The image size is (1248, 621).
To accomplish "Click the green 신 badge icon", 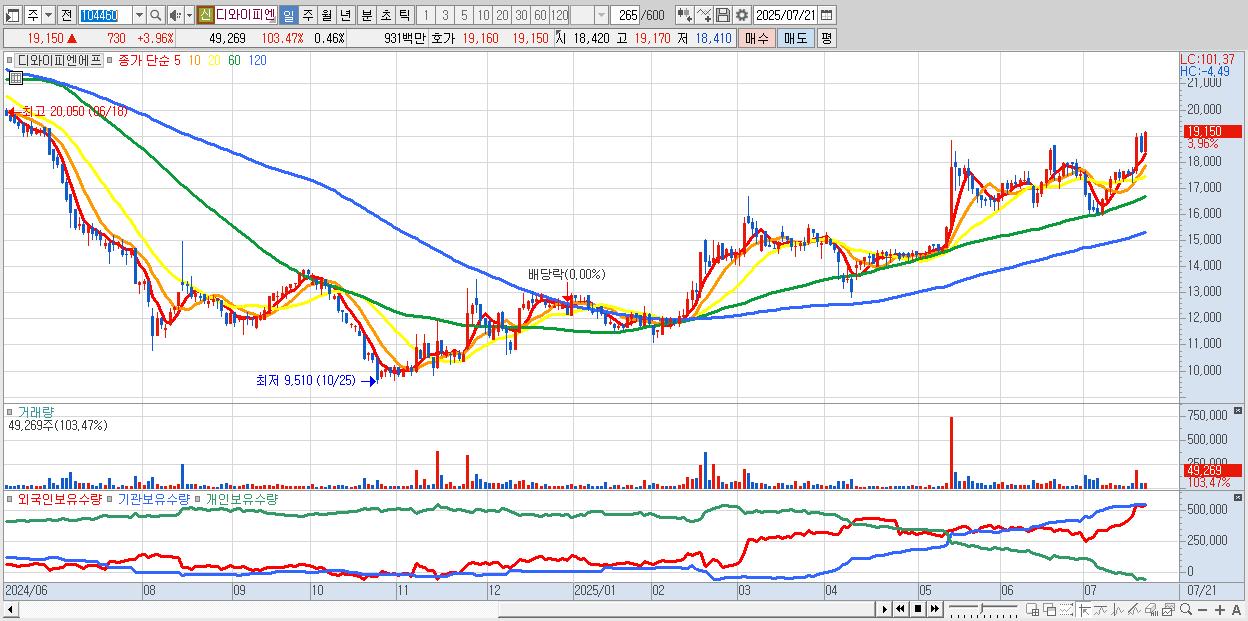I will tap(204, 15).
